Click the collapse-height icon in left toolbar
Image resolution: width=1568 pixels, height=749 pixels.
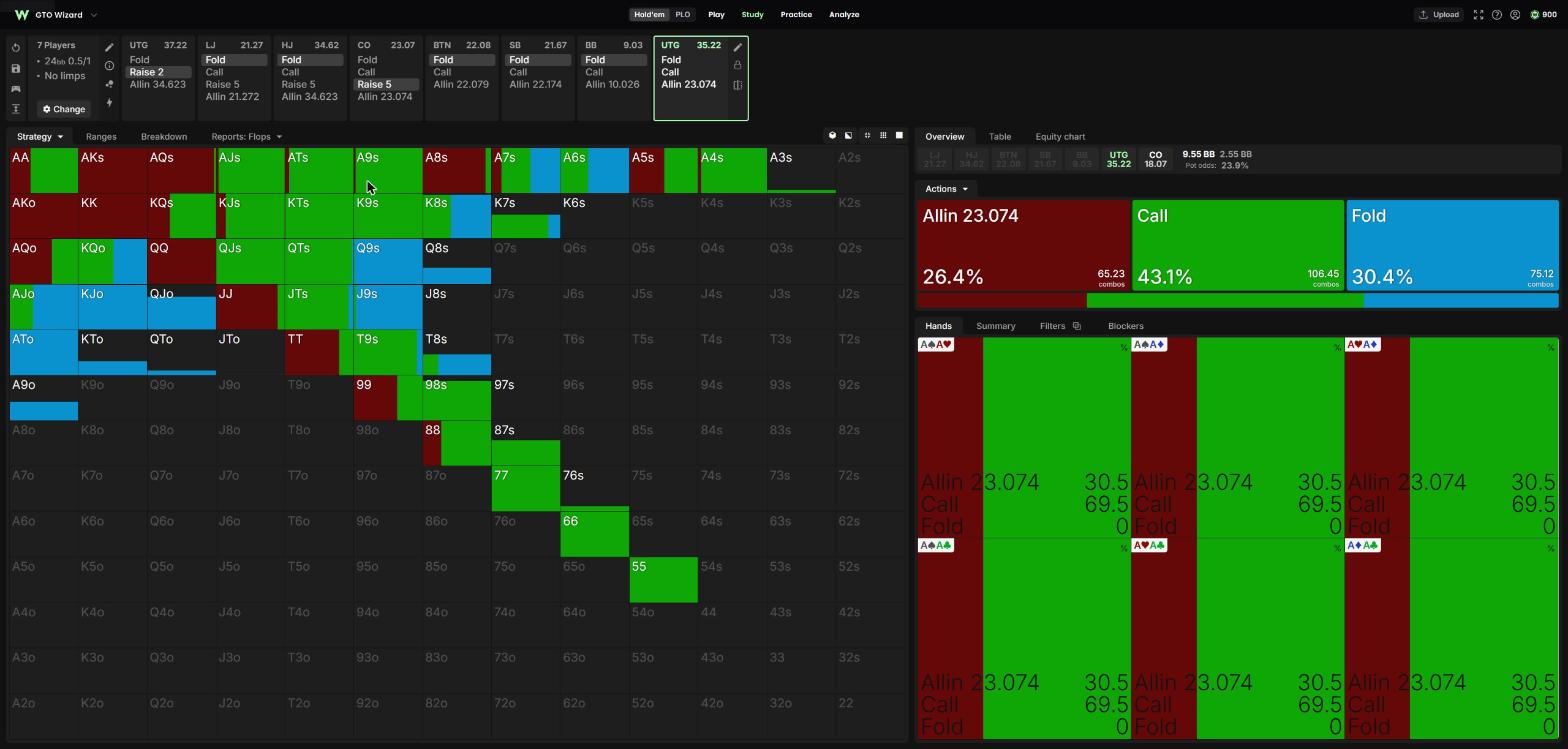16,109
